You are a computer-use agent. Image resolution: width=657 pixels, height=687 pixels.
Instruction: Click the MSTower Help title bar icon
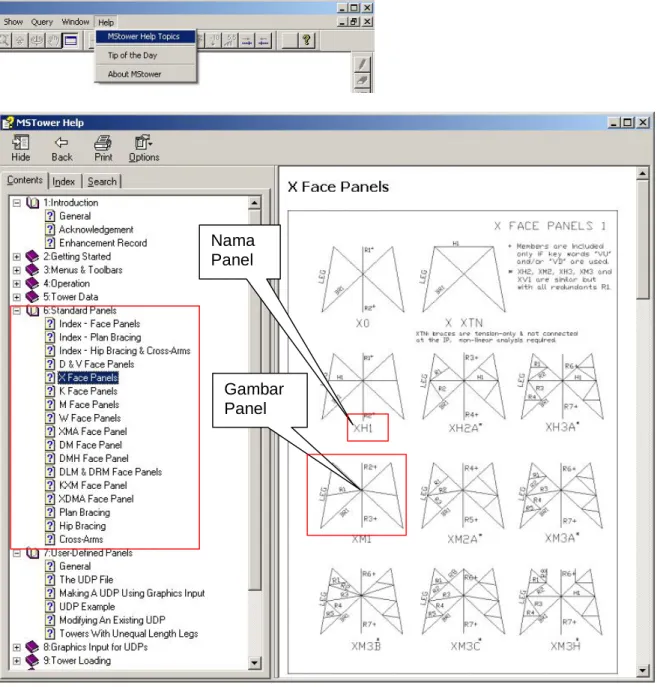[x=8, y=123]
